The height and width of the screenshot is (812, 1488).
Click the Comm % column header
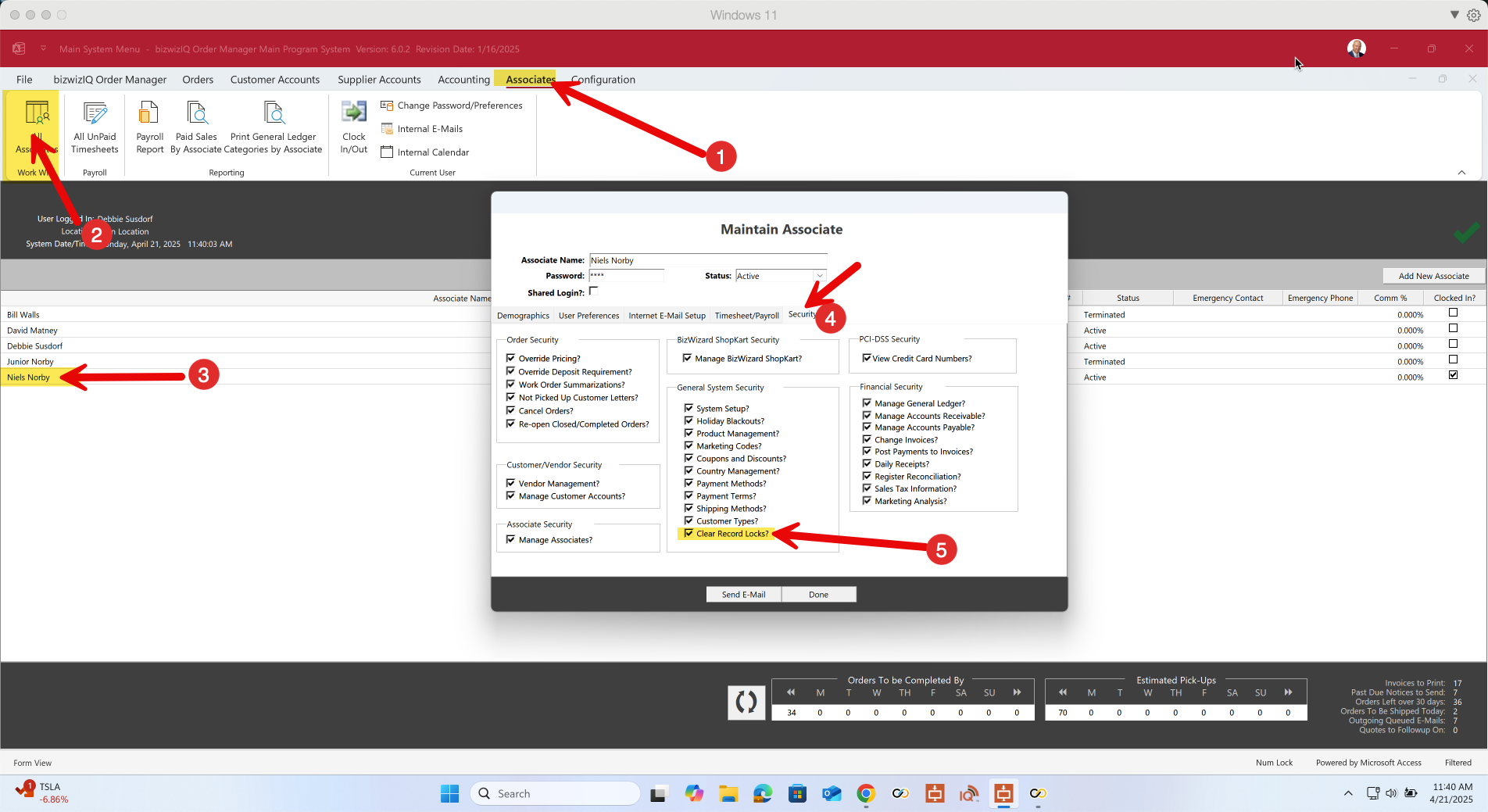(1390, 298)
